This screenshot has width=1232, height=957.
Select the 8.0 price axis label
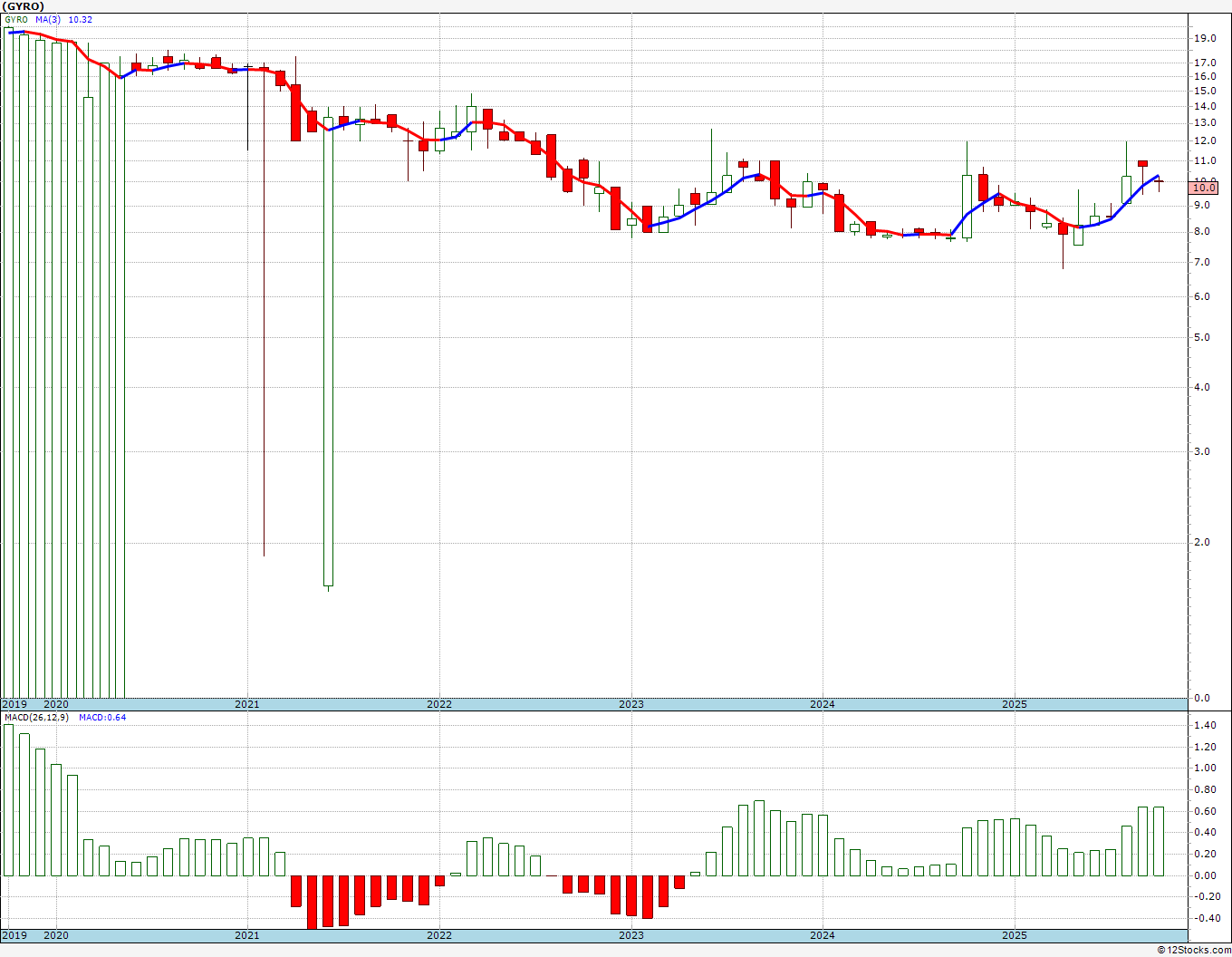point(1202,231)
